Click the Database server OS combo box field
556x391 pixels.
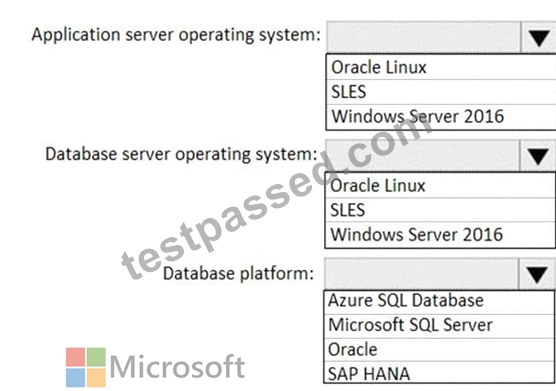click(423, 156)
